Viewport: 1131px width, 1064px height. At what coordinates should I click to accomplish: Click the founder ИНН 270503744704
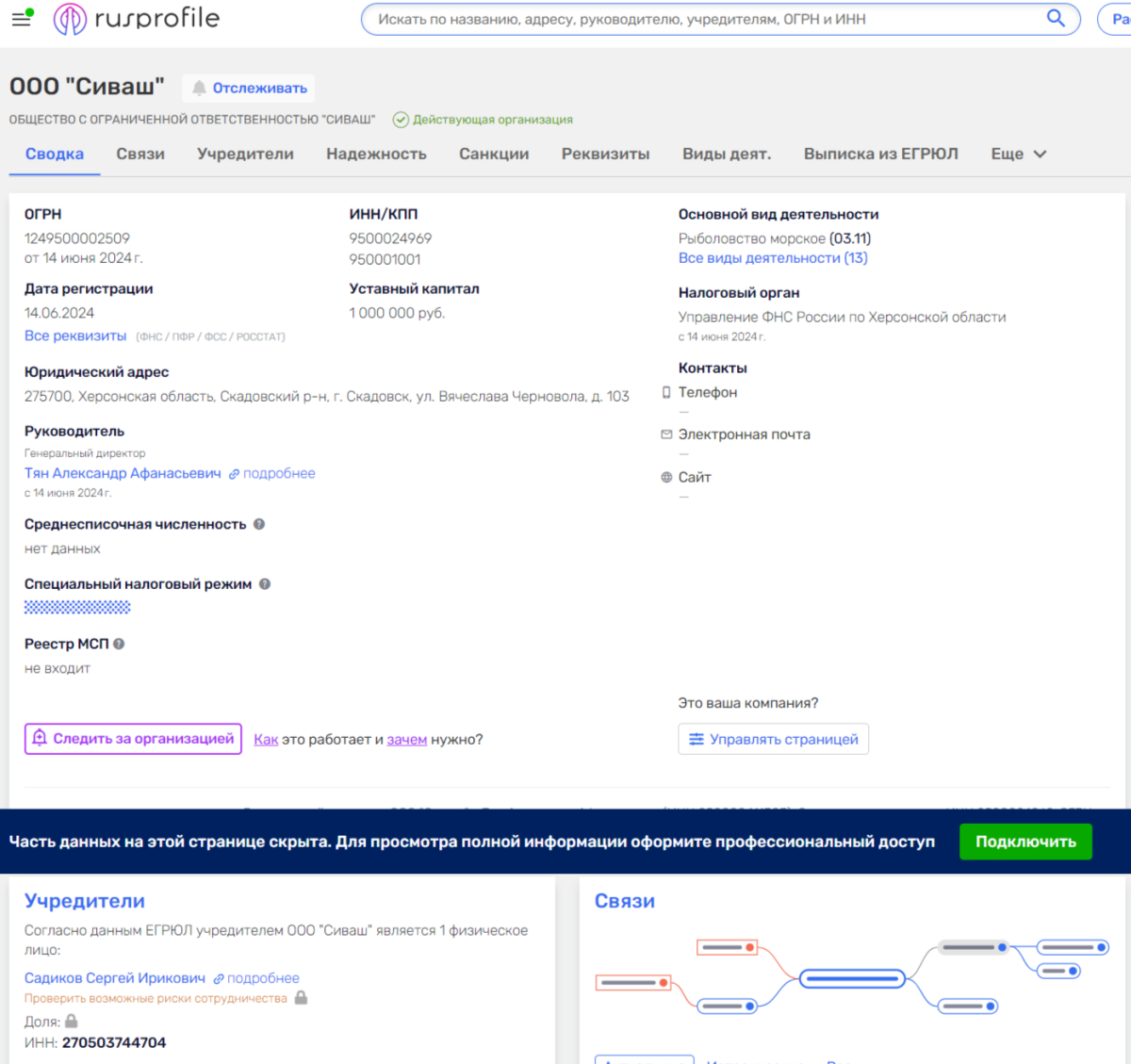(x=114, y=1042)
